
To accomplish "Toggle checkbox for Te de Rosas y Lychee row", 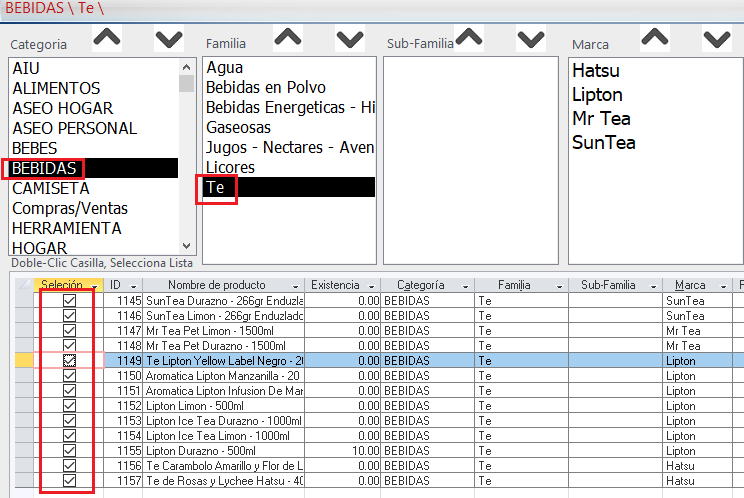I will click(x=69, y=480).
